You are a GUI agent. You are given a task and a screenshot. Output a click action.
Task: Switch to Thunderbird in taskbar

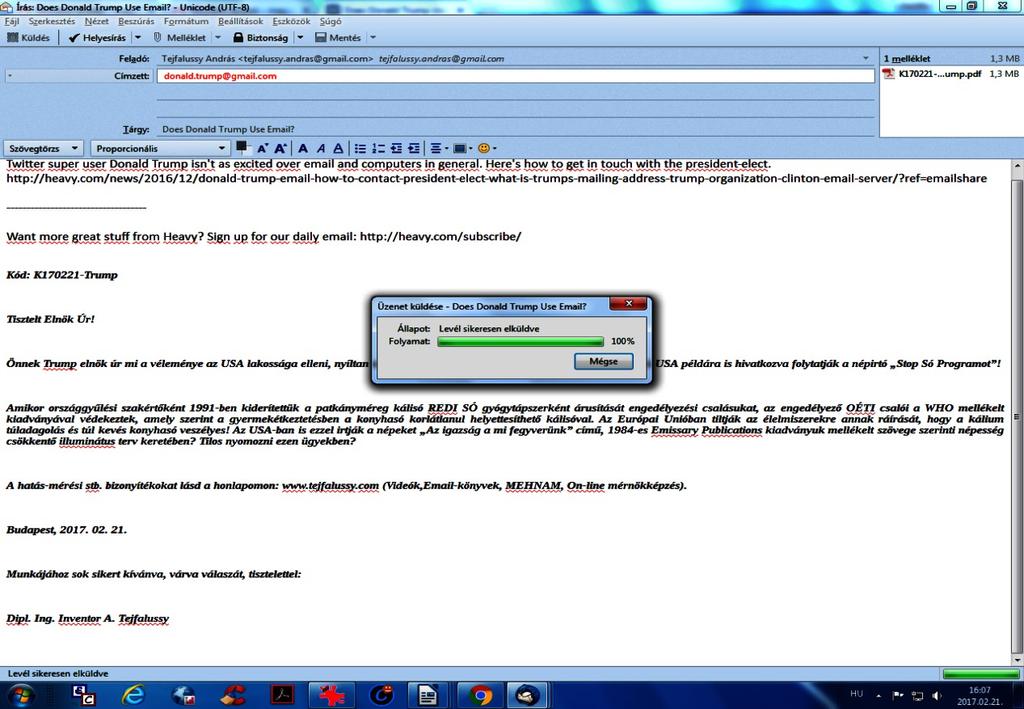528,695
